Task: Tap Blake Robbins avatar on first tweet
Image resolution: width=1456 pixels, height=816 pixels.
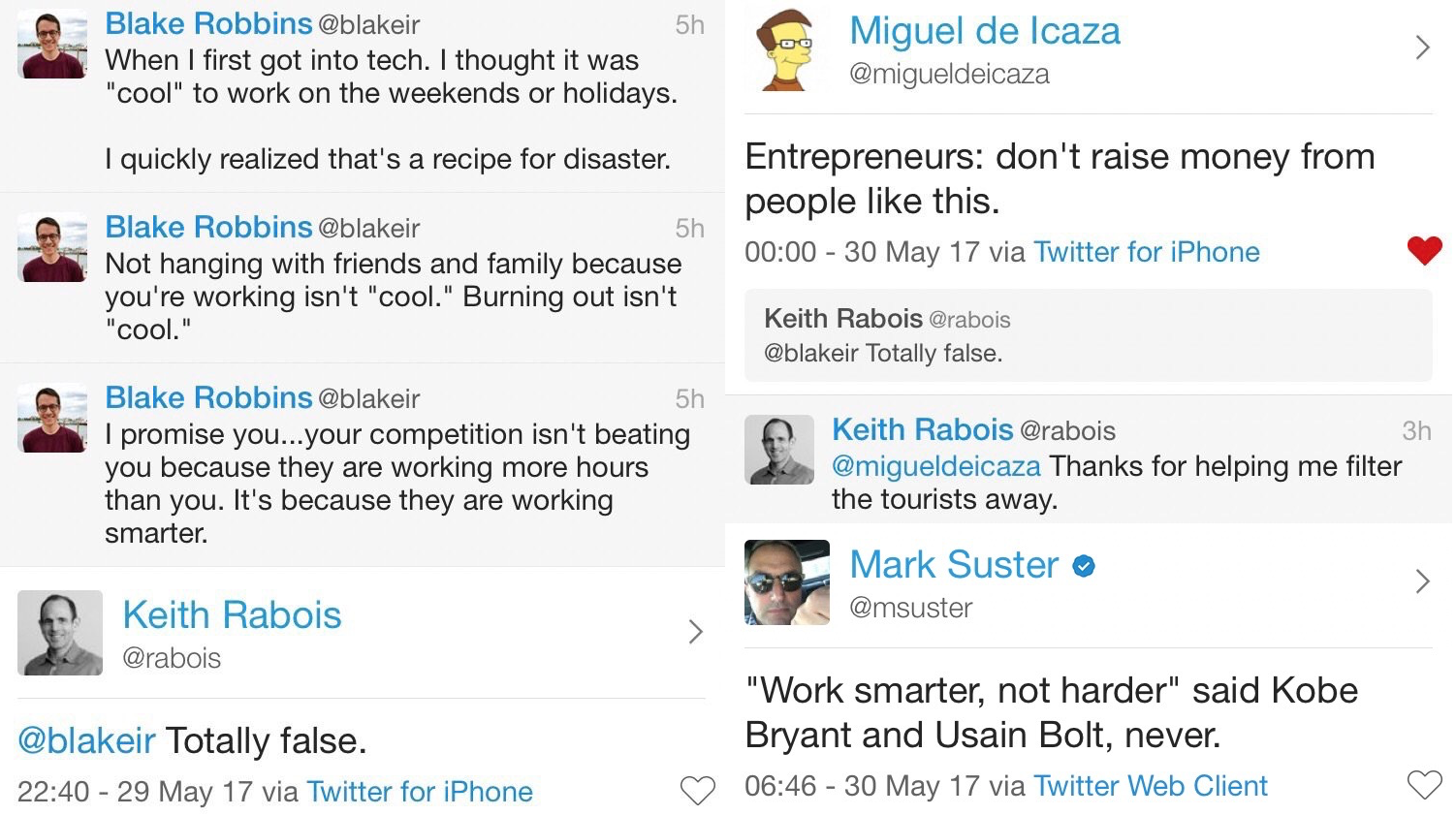Action: (x=52, y=45)
